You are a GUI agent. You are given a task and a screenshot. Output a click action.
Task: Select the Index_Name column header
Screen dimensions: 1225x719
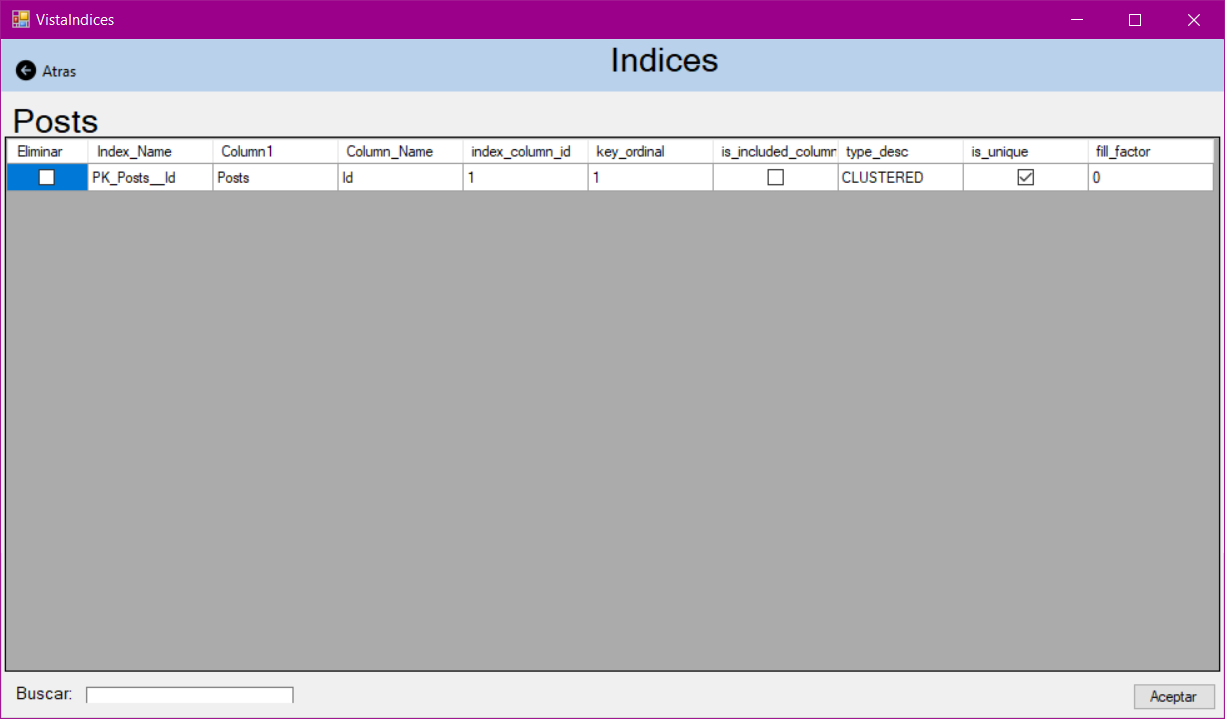[149, 151]
